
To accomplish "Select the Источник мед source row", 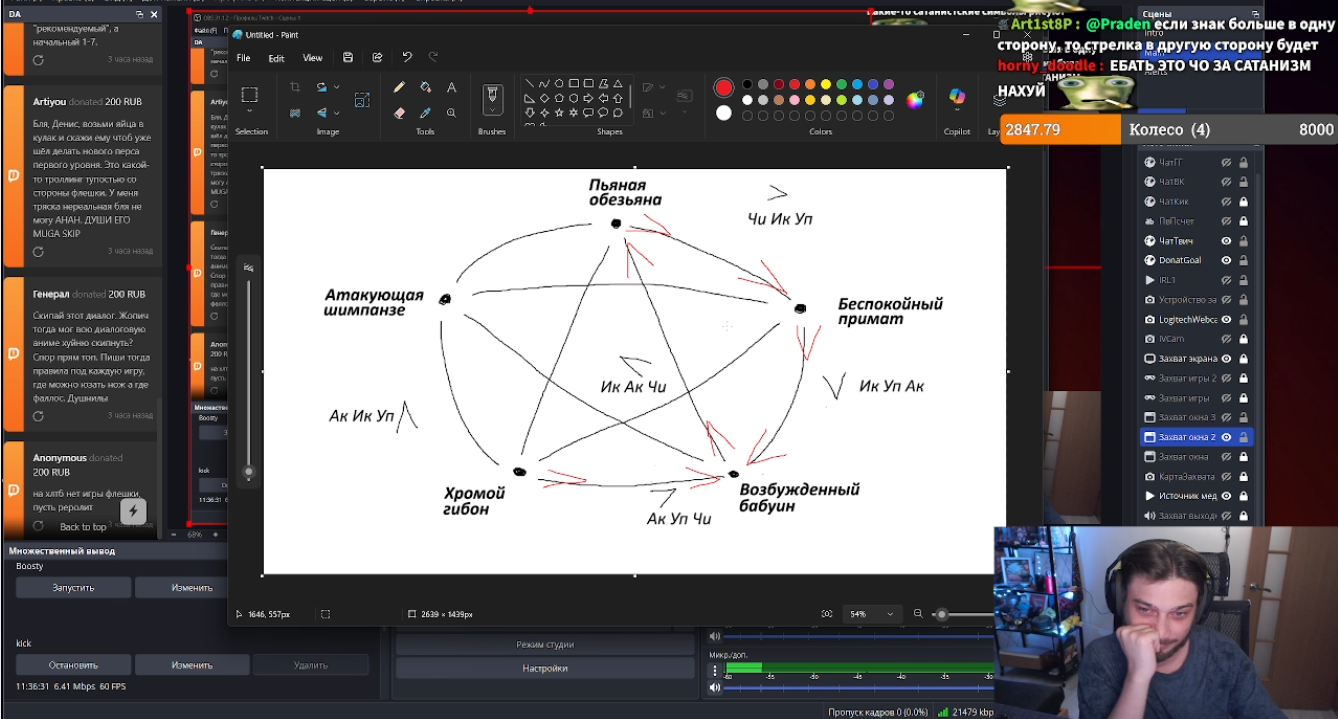I will click(1196, 496).
